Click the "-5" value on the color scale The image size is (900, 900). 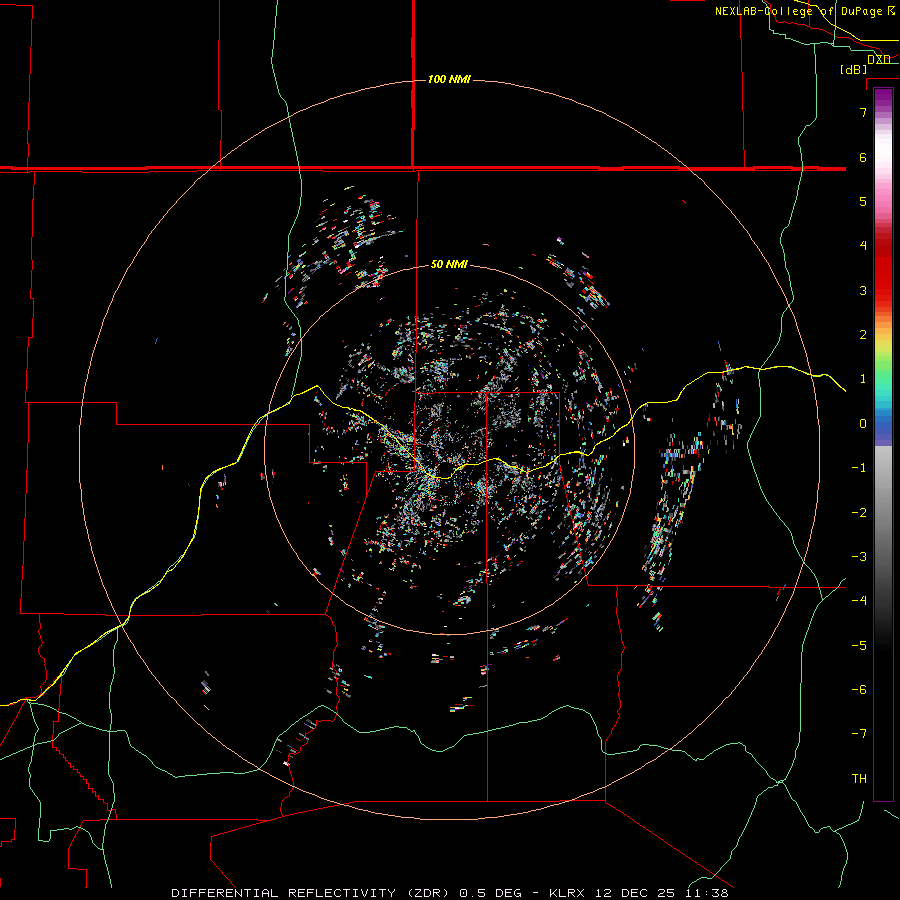pyautogui.click(x=859, y=646)
